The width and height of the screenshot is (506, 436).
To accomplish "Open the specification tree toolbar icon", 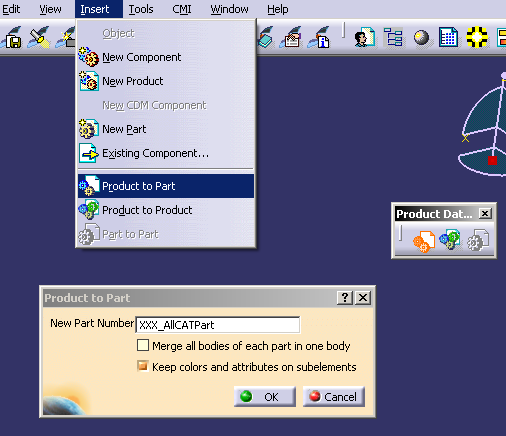I will click(x=393, y=37).
